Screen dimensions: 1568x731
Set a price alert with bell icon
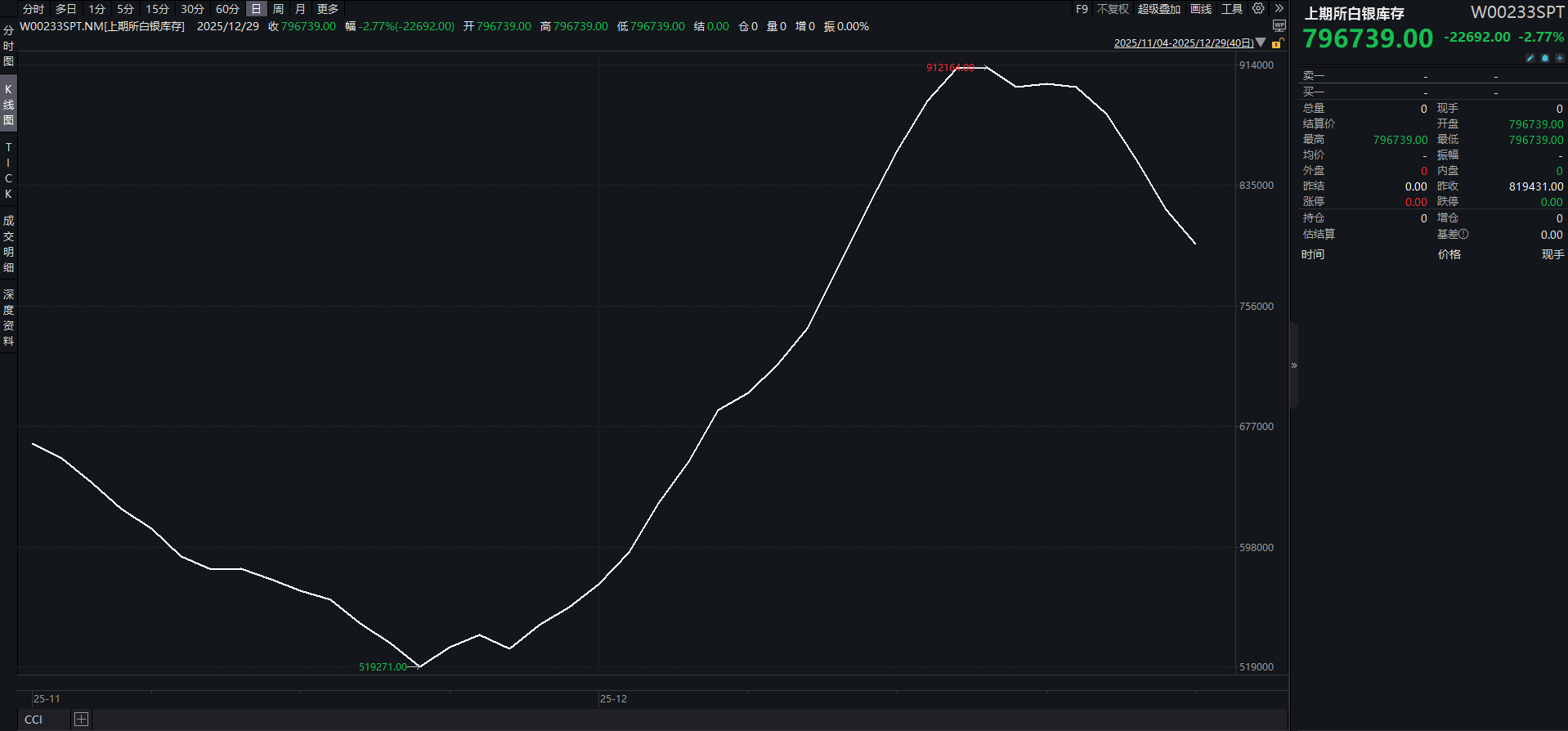pyautogui.click(x=1545, y=58)
